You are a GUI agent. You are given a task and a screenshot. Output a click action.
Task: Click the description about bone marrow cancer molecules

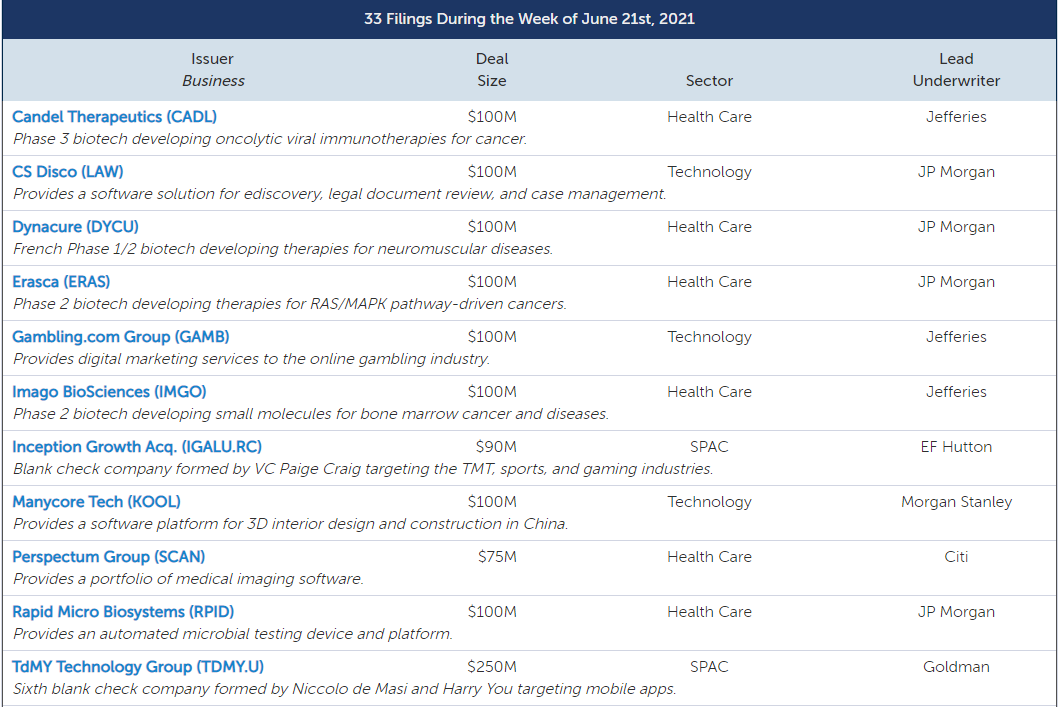point(311,414)
